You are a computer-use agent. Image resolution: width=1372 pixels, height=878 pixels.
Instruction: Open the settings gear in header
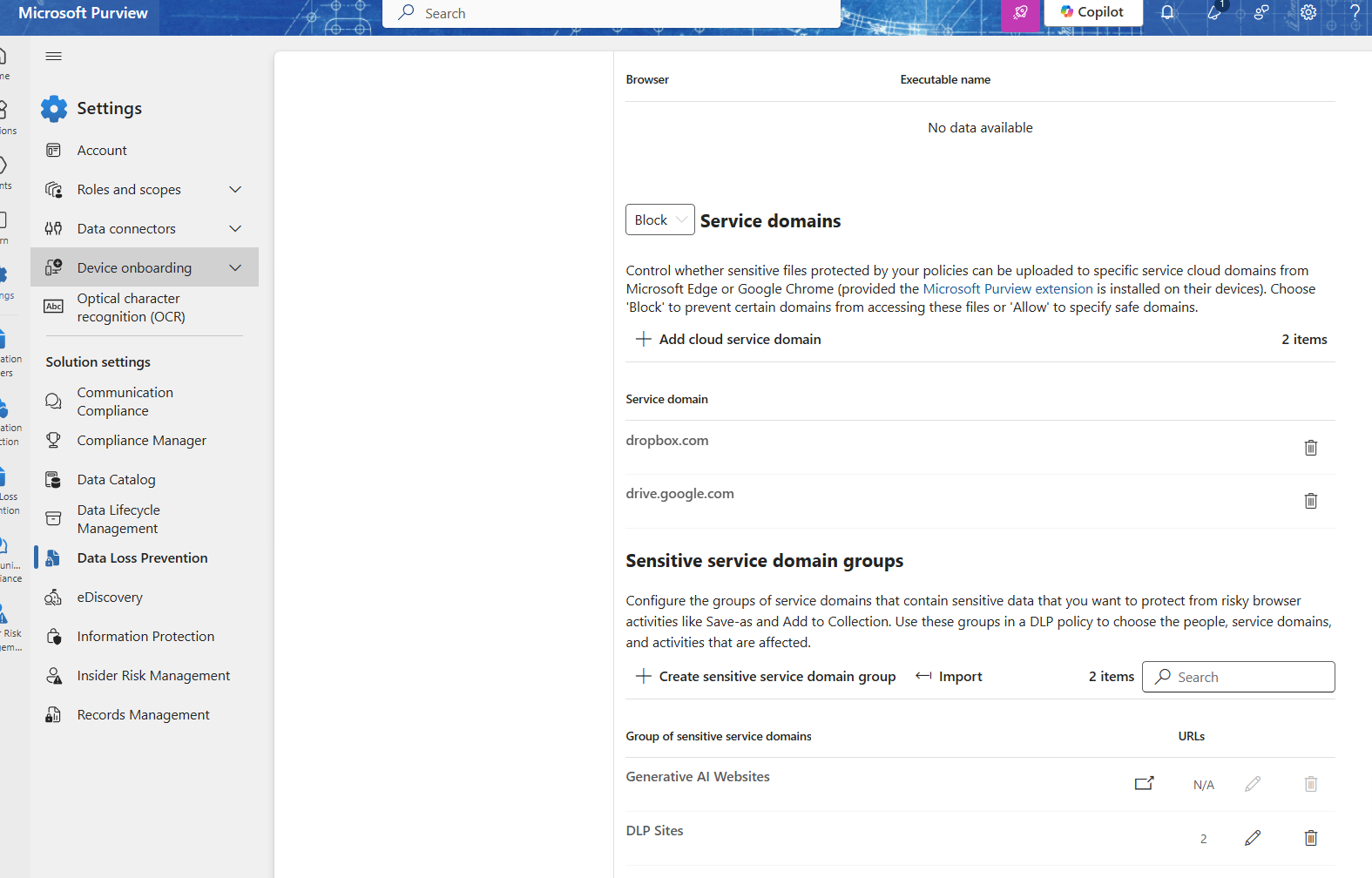(1308, 12)
